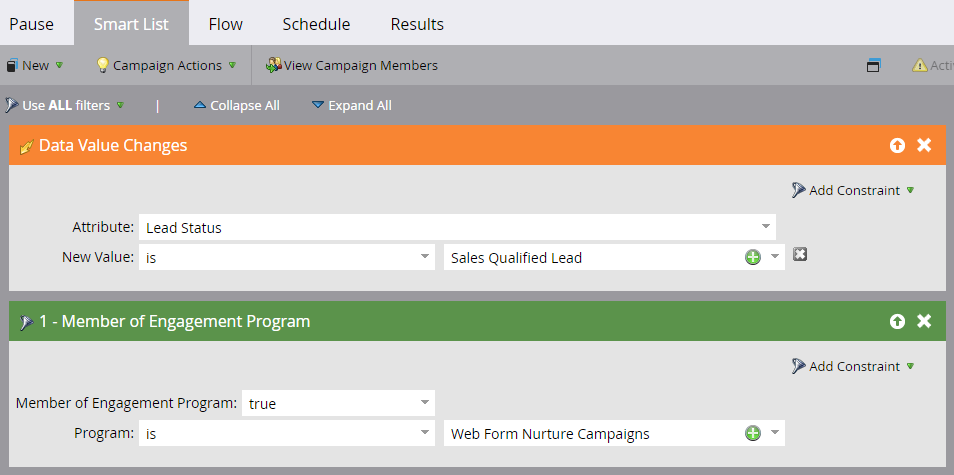Click Collapse All filters

coord(236,105)
